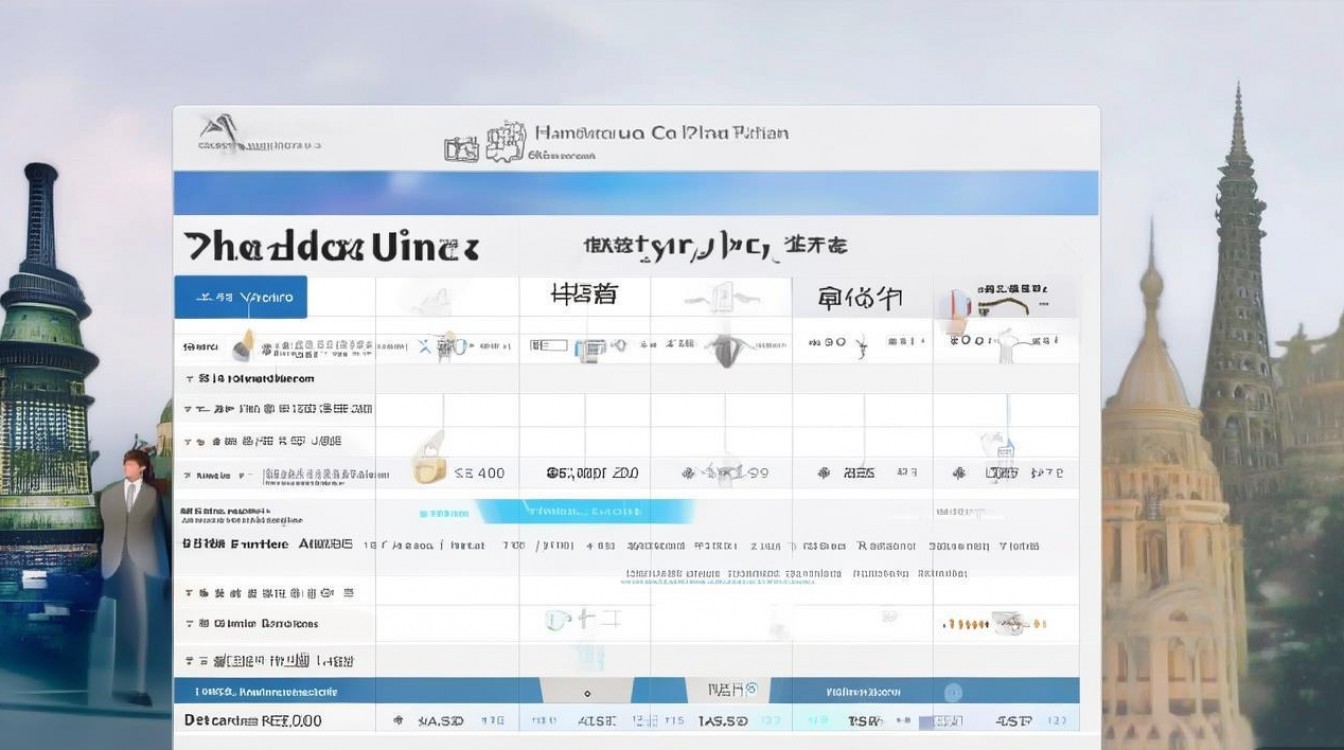The width and height of the screenshot is (1344, 750).
Task: Click the light-blue round icon in the blue footer bar
Action: [x=953, y=692]
